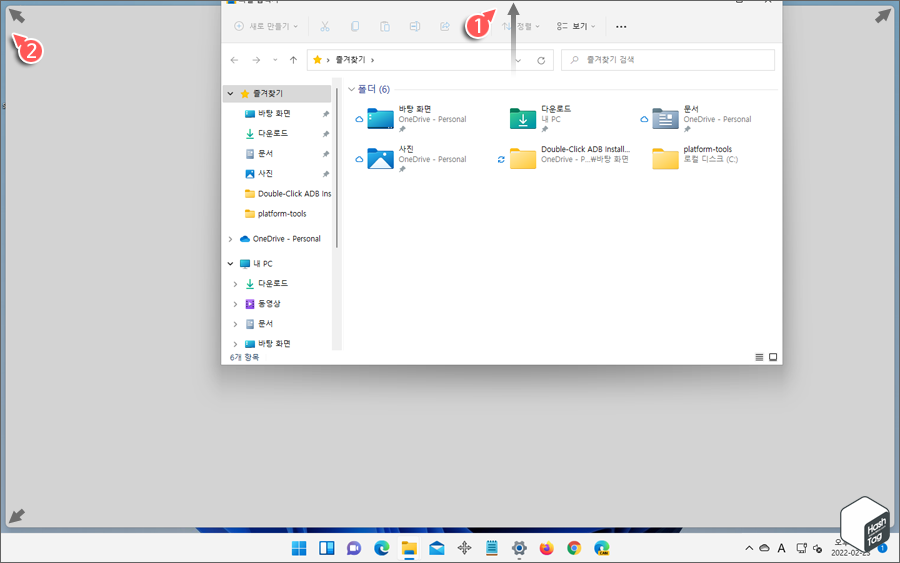Click the '6개 항목' status bar text

[x=245, y=357]
